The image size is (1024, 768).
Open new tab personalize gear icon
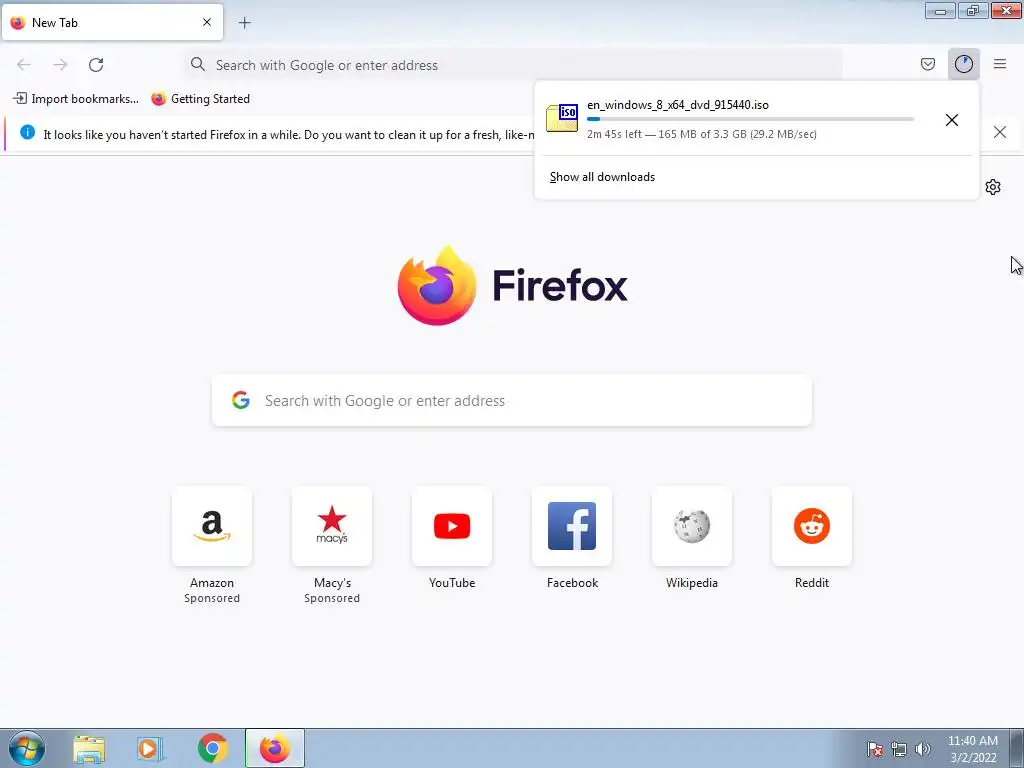coord(993,187)
